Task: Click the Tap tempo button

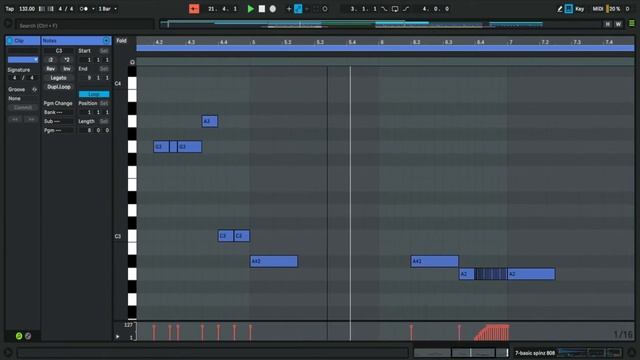Action: click(x=10, y=9)
